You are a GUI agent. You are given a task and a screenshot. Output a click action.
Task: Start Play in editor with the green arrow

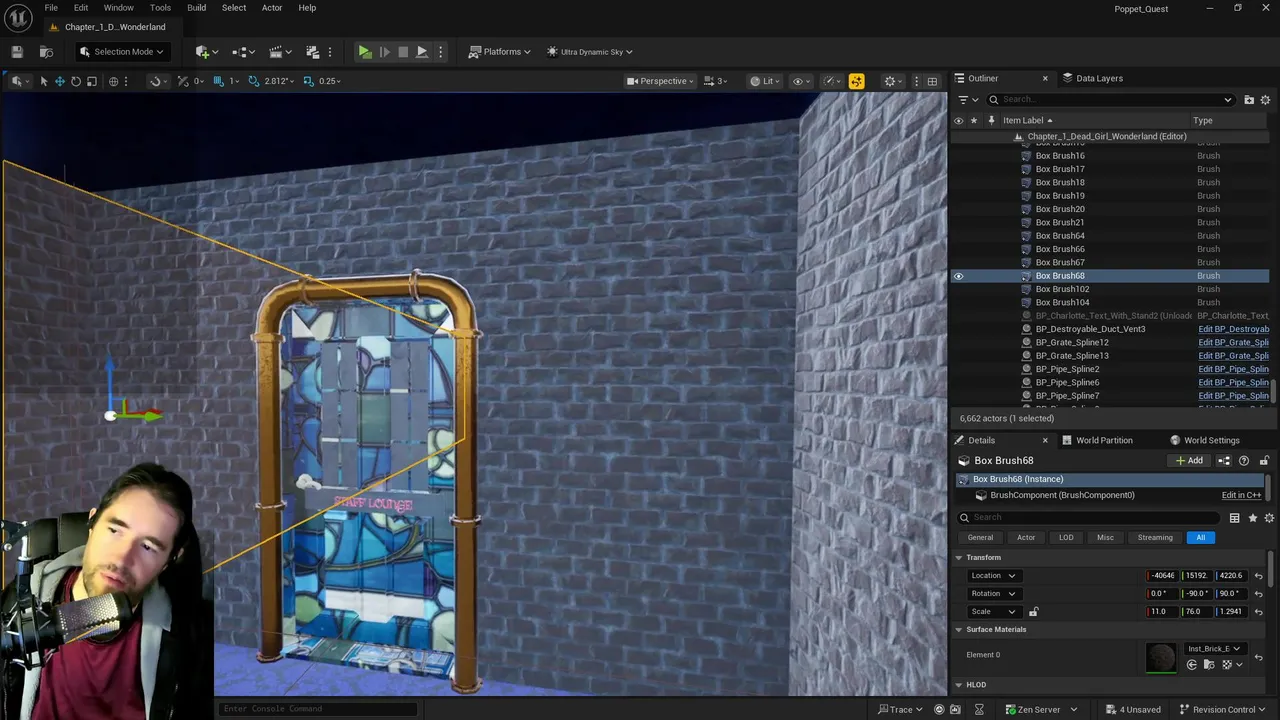tap(365, 52)
